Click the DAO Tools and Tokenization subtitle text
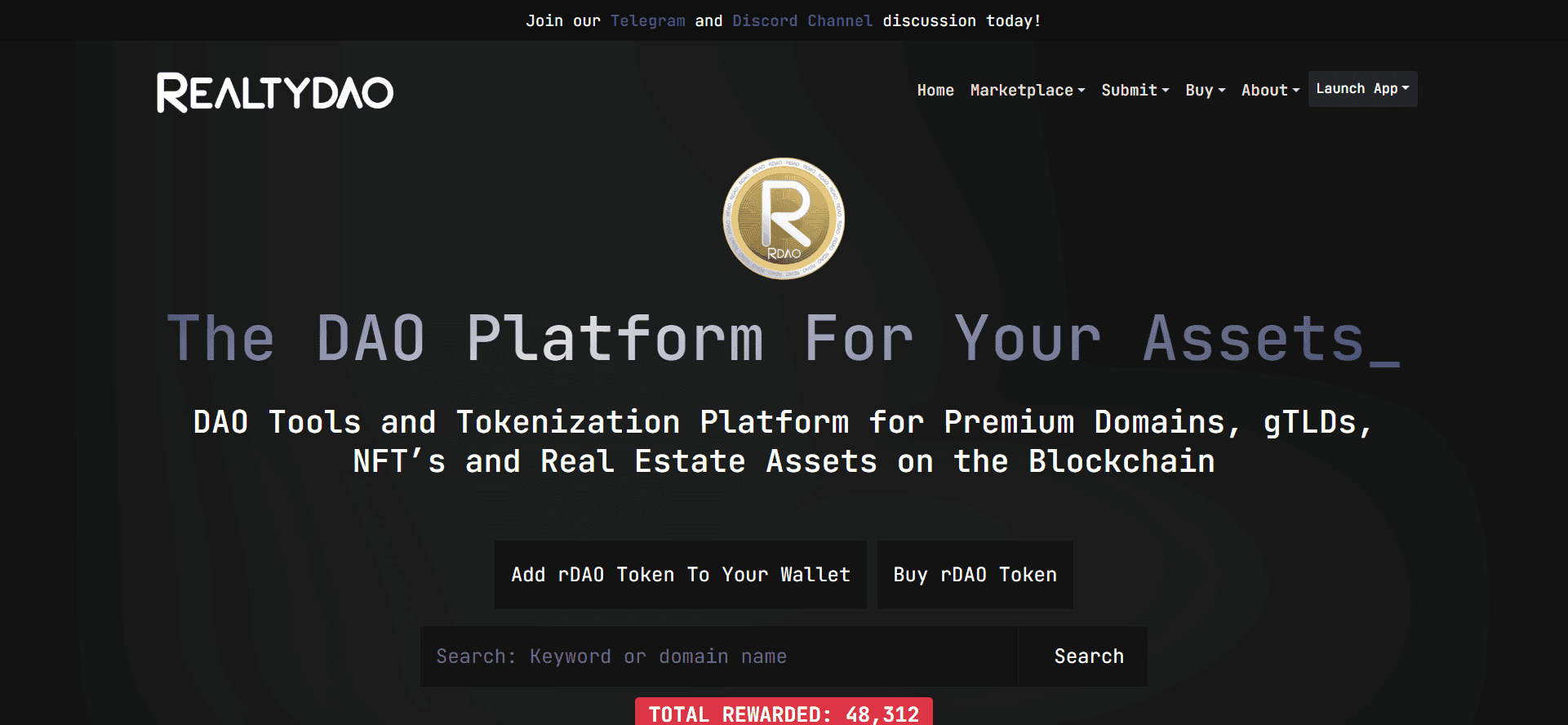 click(x=784, y=442)
